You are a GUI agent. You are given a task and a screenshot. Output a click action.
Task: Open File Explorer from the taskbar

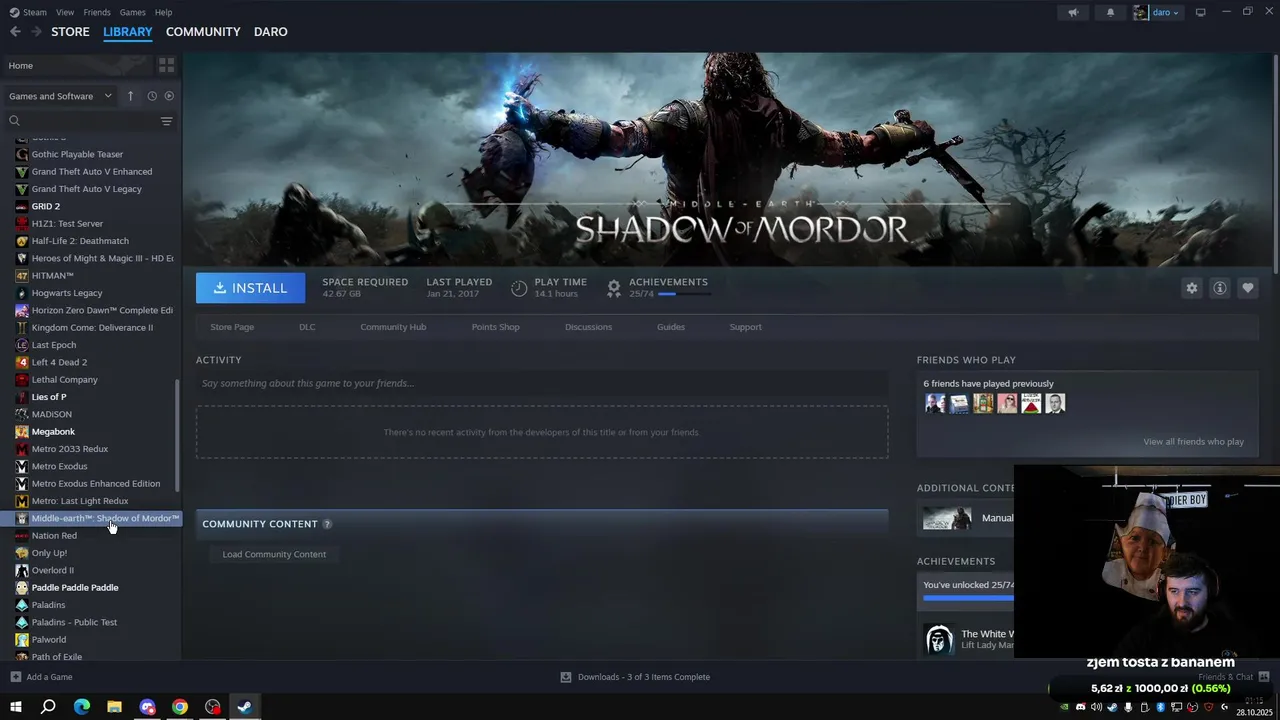click(115, 707)
